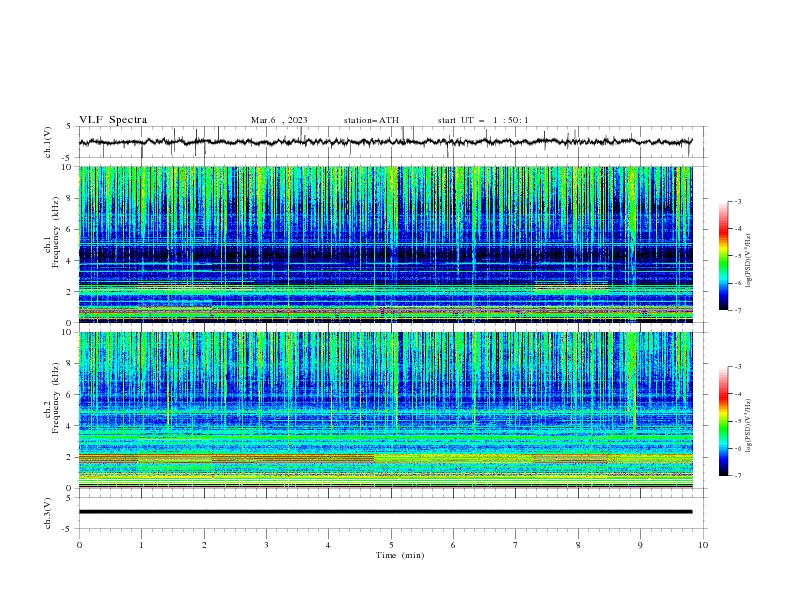The width and height of the screenshot is (792, 612).
Task: Click the "-3" label on ch.2 colorbar
Action: tap(737, 367)
